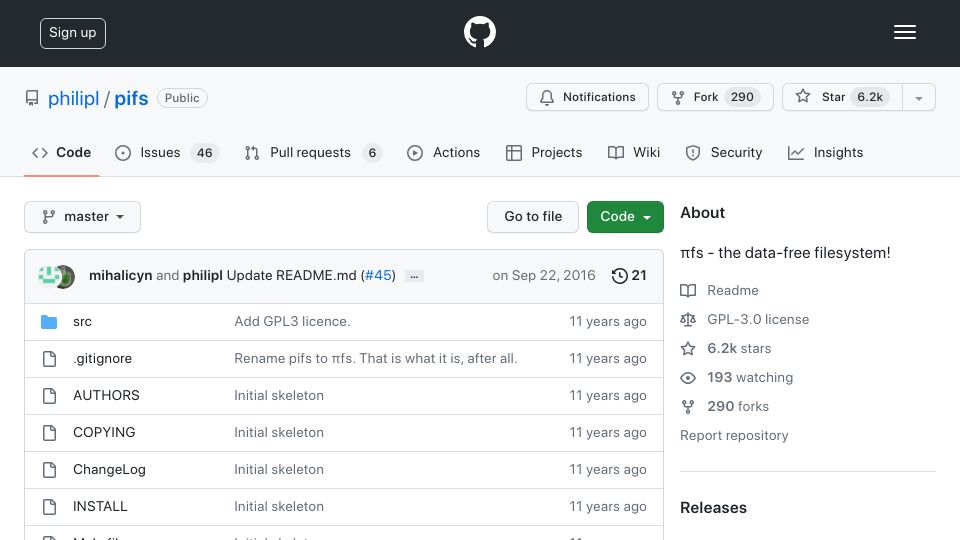Open the ChangeLog file
Image resolution: width=960 pixels, height=540 pixels.
[109, 470]
